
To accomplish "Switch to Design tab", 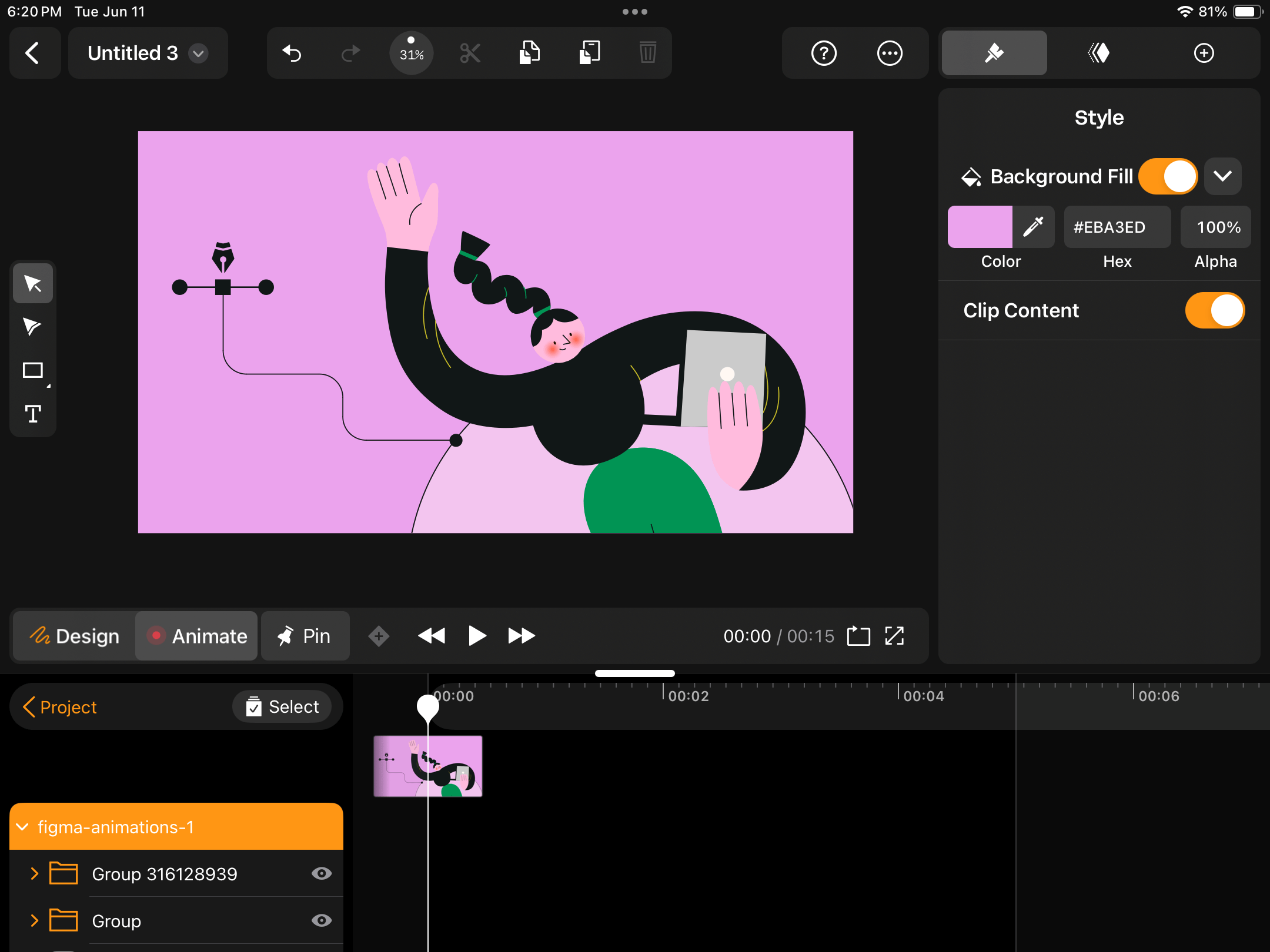I will [75, 636].
